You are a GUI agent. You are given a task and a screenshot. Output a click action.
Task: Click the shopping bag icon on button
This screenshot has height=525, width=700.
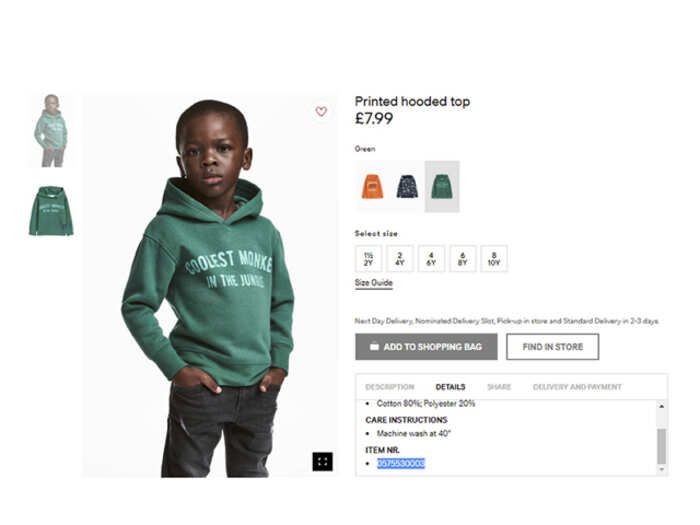pos(374,346)
